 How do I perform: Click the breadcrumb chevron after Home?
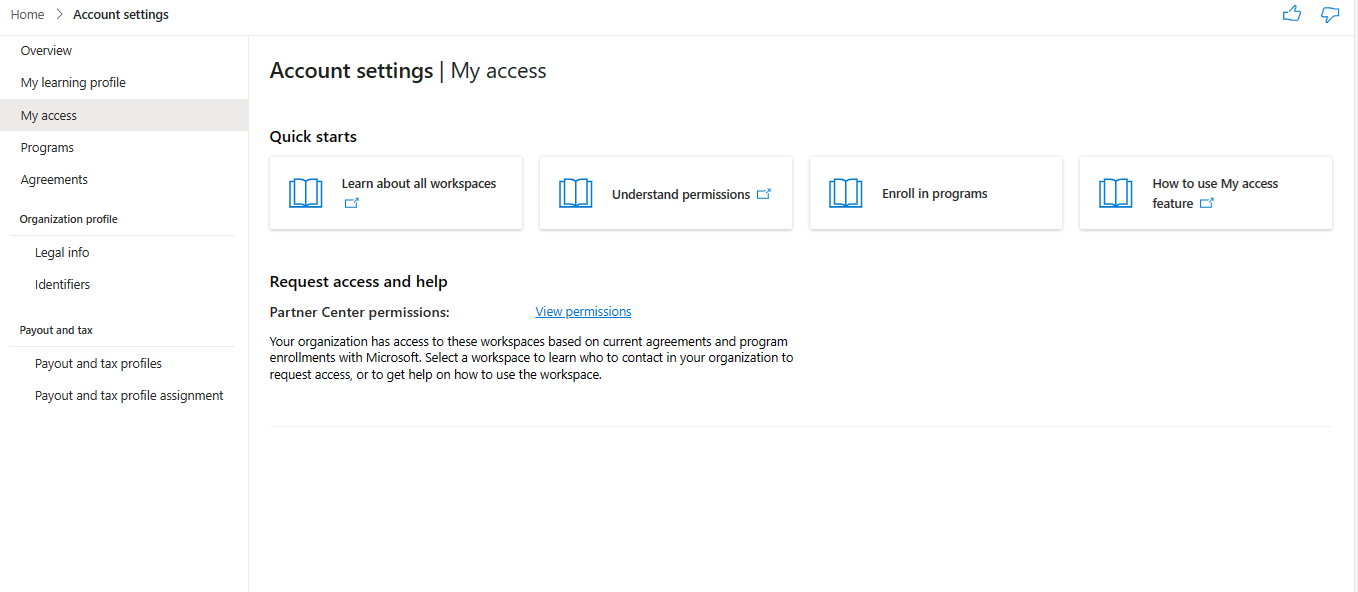59,15
